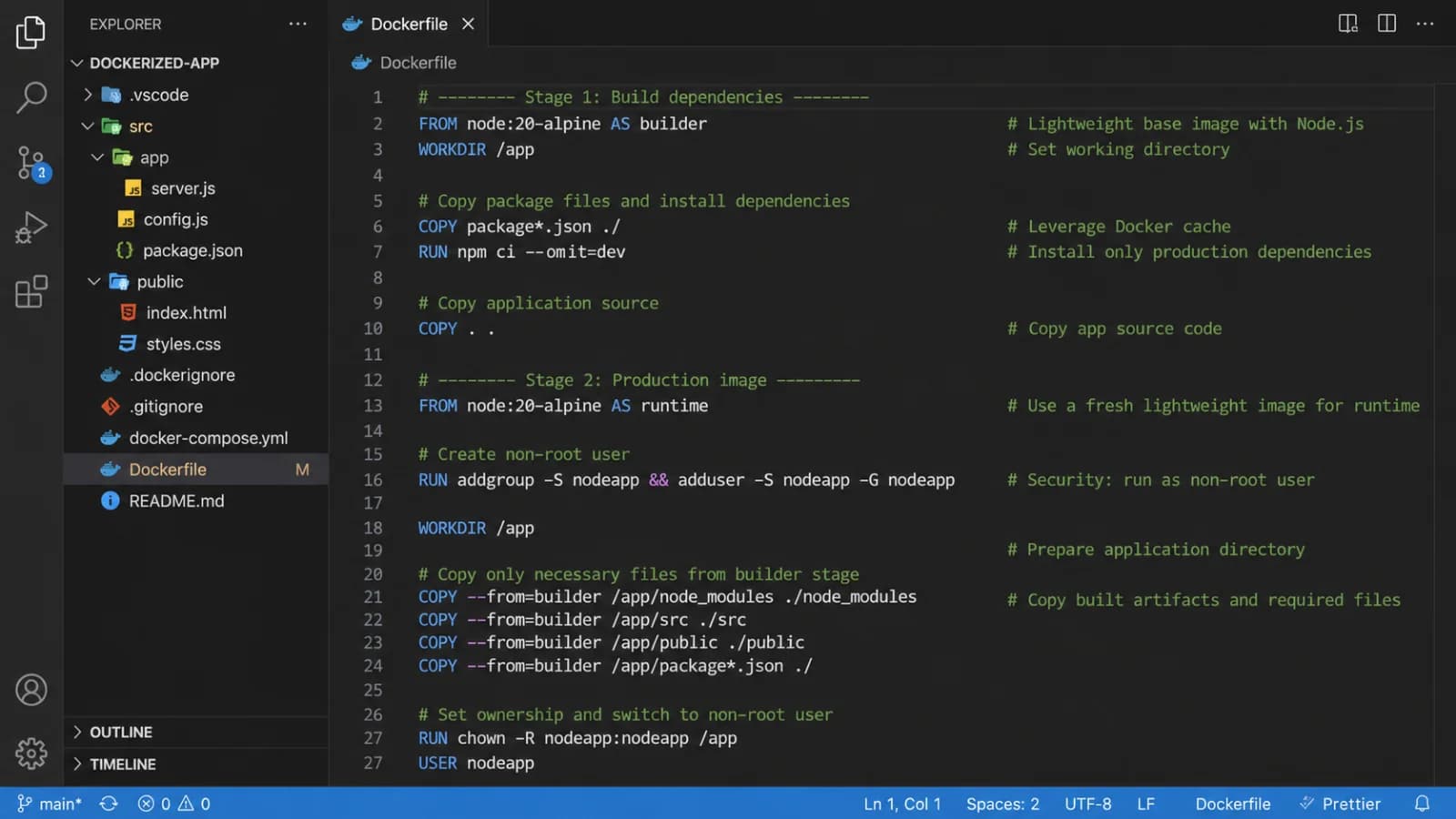1456x819 pixels.
Task: Open the Accounts icon
Action: click(x=31, y=690)
